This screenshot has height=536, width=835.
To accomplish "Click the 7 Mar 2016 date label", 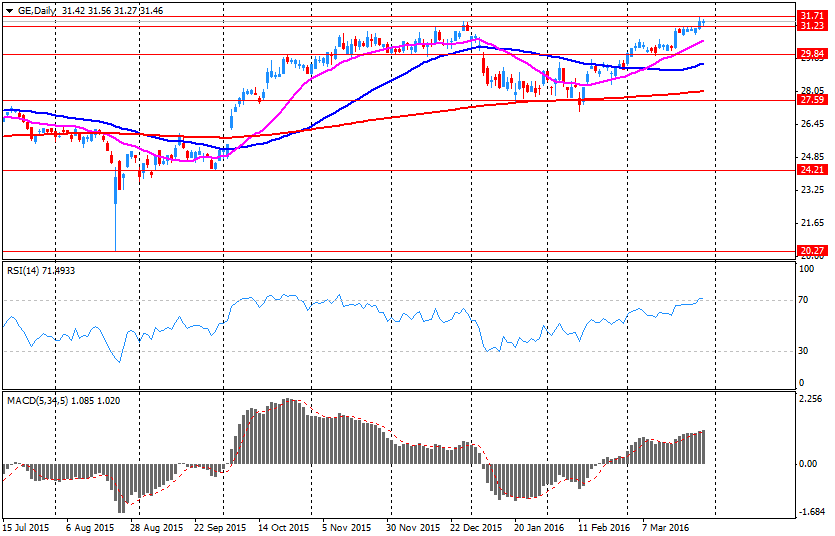I will pos(666,528).
